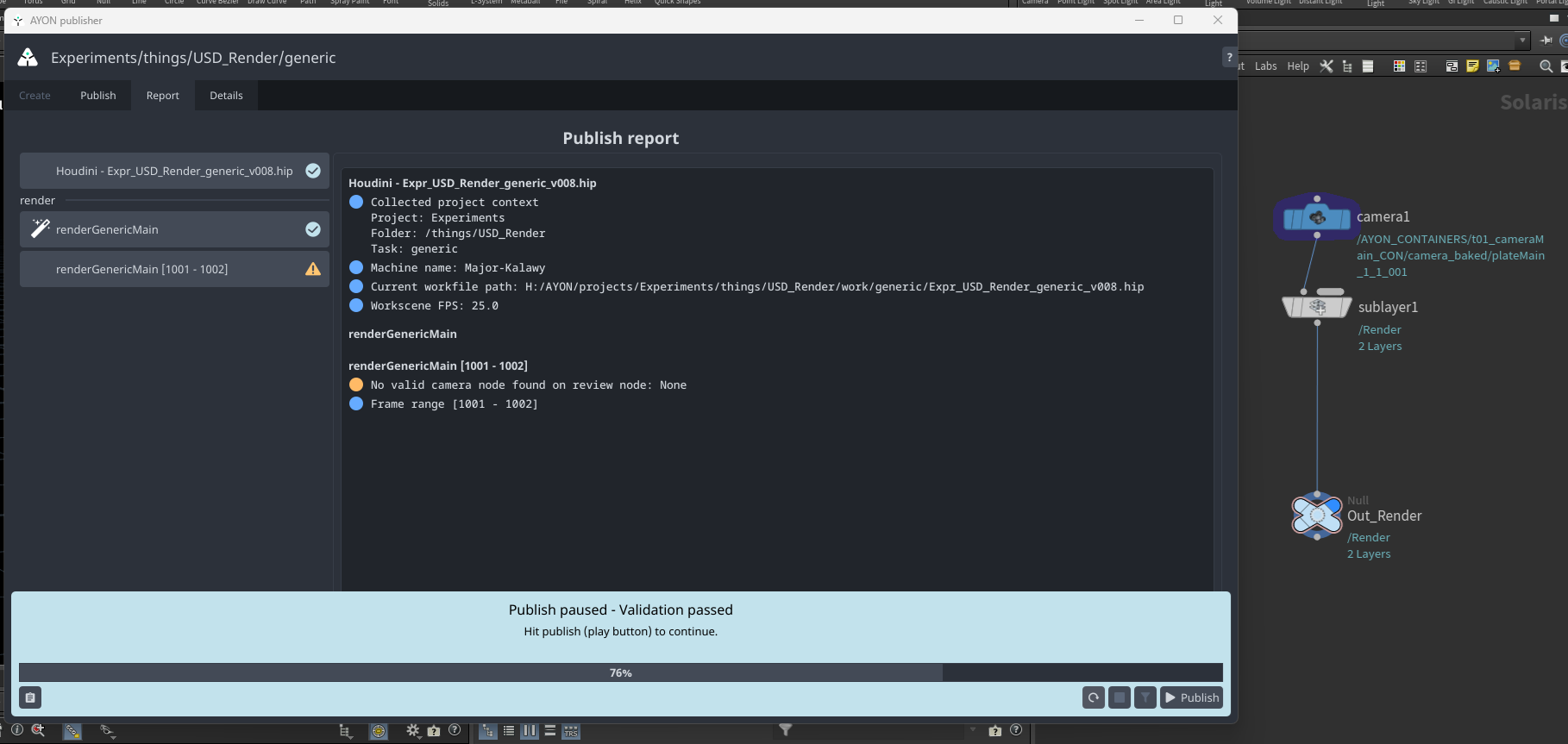Click the check icon on the renderGenericMain row

coord(313,229)
